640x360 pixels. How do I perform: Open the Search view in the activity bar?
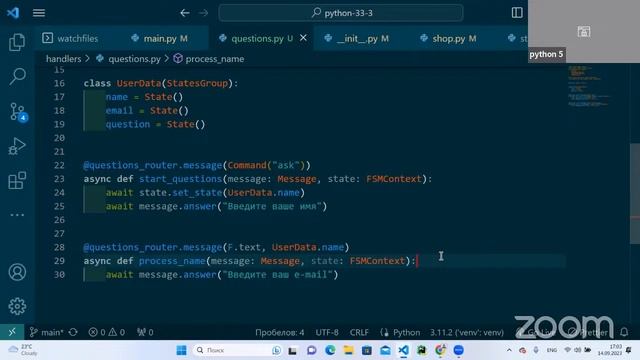click(x=17, y=76)
